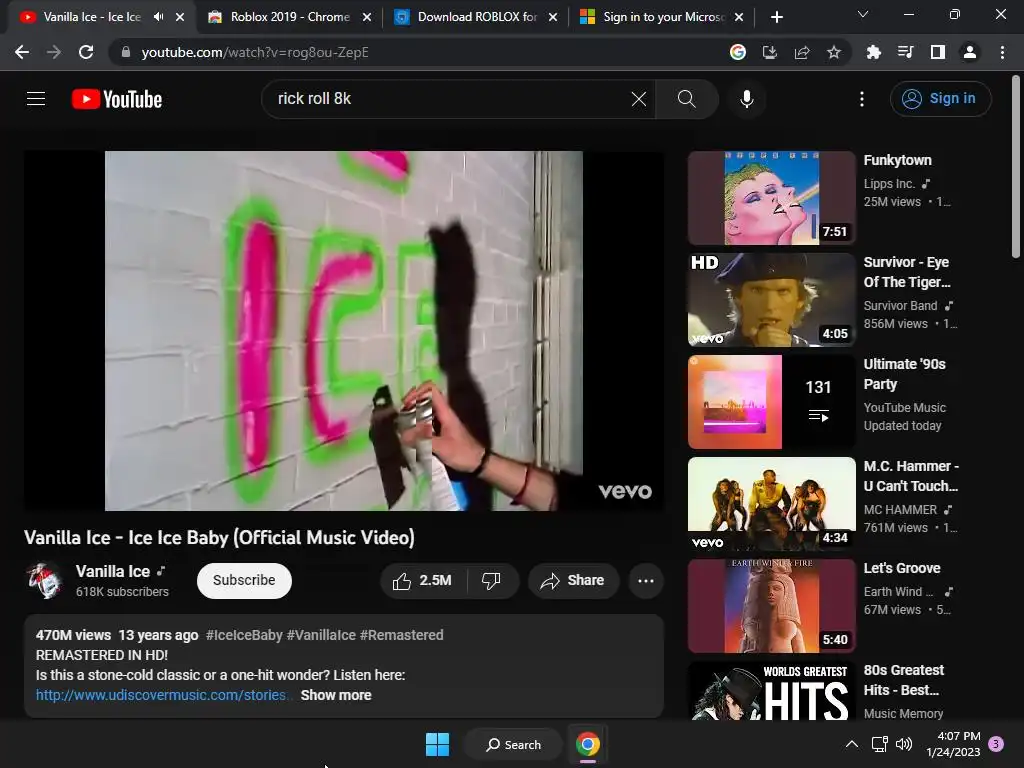
Task: Open the YouTube guide hamburger menu
Action: coord(36,99)
